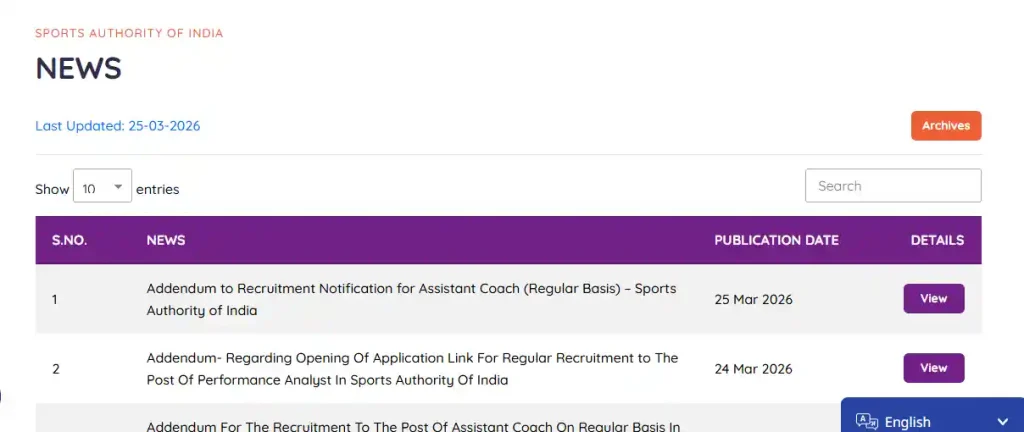Image resolution: width=1024 pixels, height=432 pixels.
Task: Expand the English language chevron
Action: 1003,421
